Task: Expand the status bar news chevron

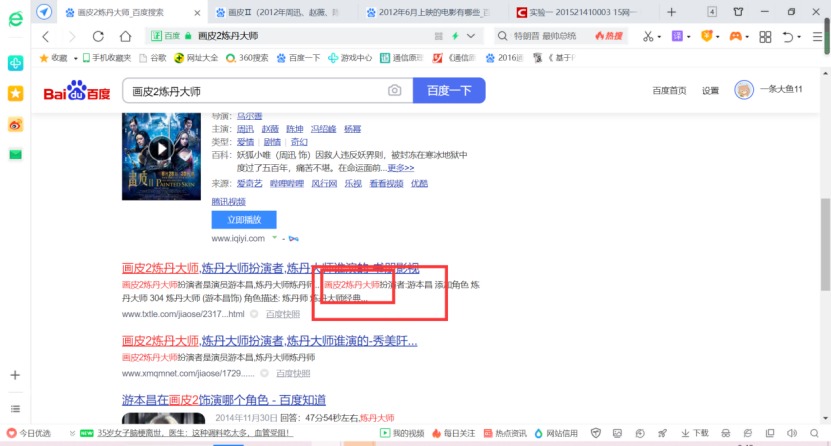Action: 72,433
